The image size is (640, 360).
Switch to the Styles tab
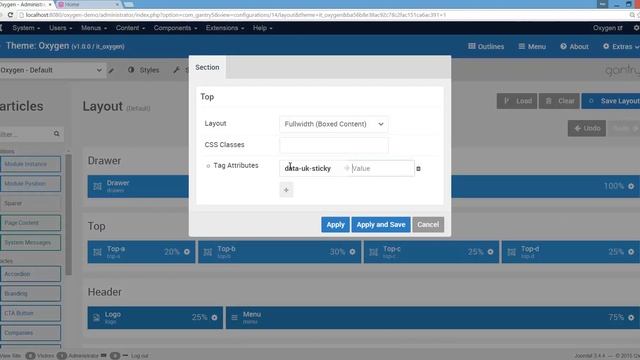pyautogui.click(x=144, y=70)
